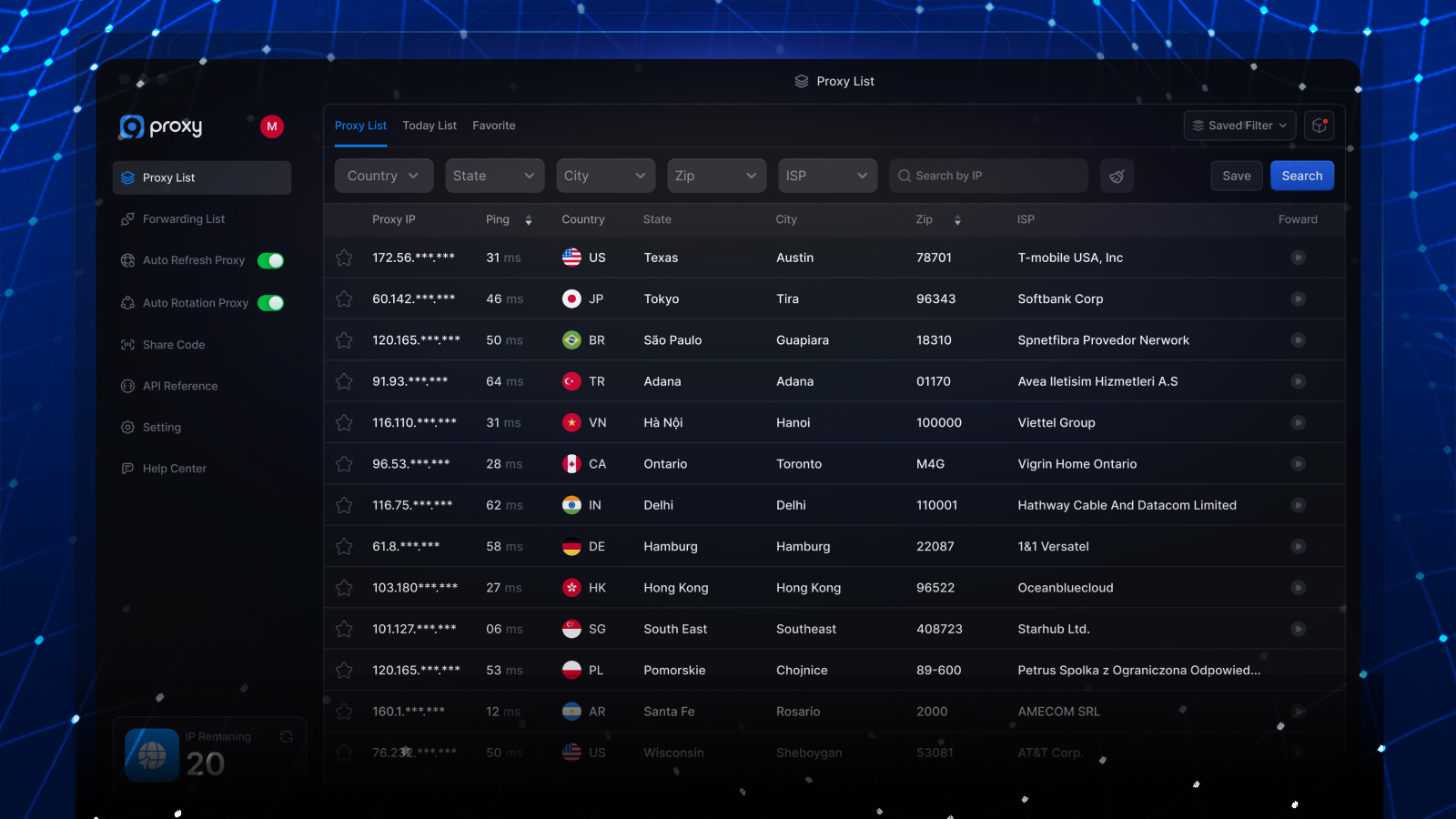The height and width of the screenshot is (819, 1456).
Task: Favorite the 172.56 proxy with its star
Action: 344,258
